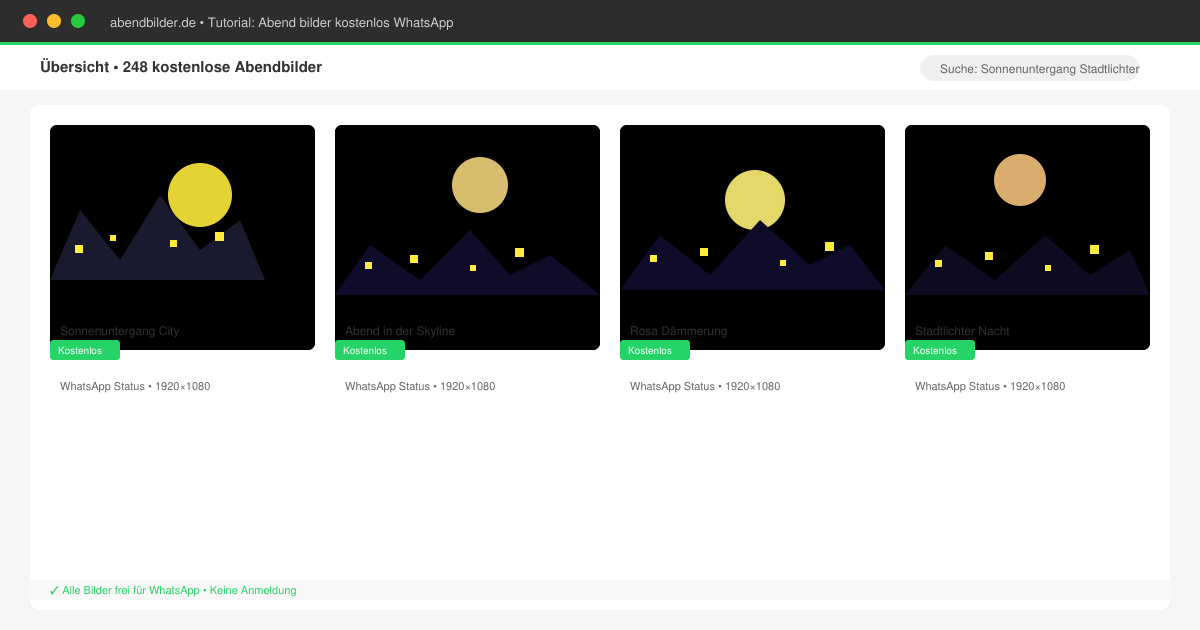Viewport: 1200px width, 630px height.
Task: Open the Rosa Dämmerung image thumbnail
Action: 752,237
